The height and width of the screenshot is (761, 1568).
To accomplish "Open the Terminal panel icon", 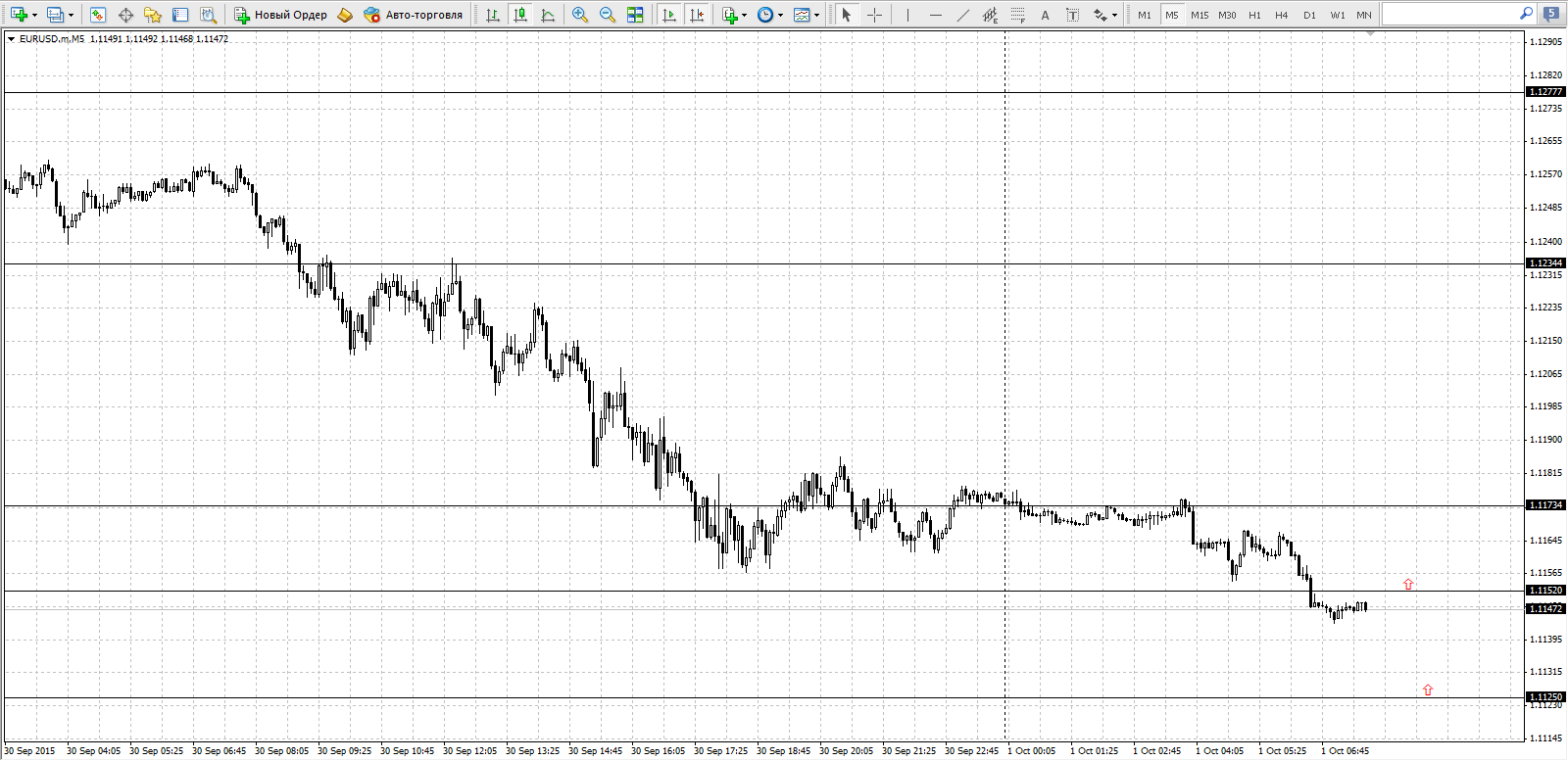I will [180, 15].
